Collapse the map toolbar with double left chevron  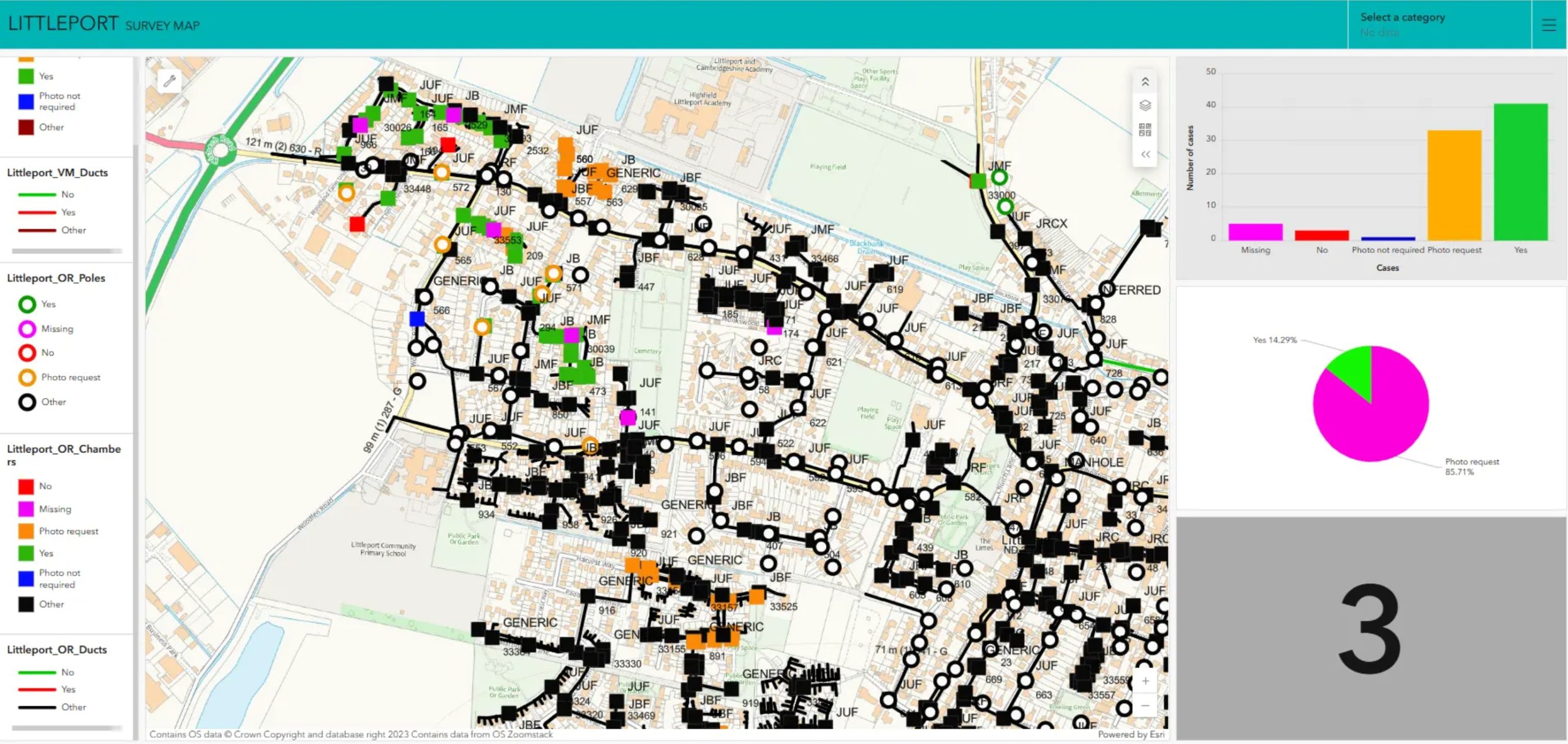tap(1145, 154)
